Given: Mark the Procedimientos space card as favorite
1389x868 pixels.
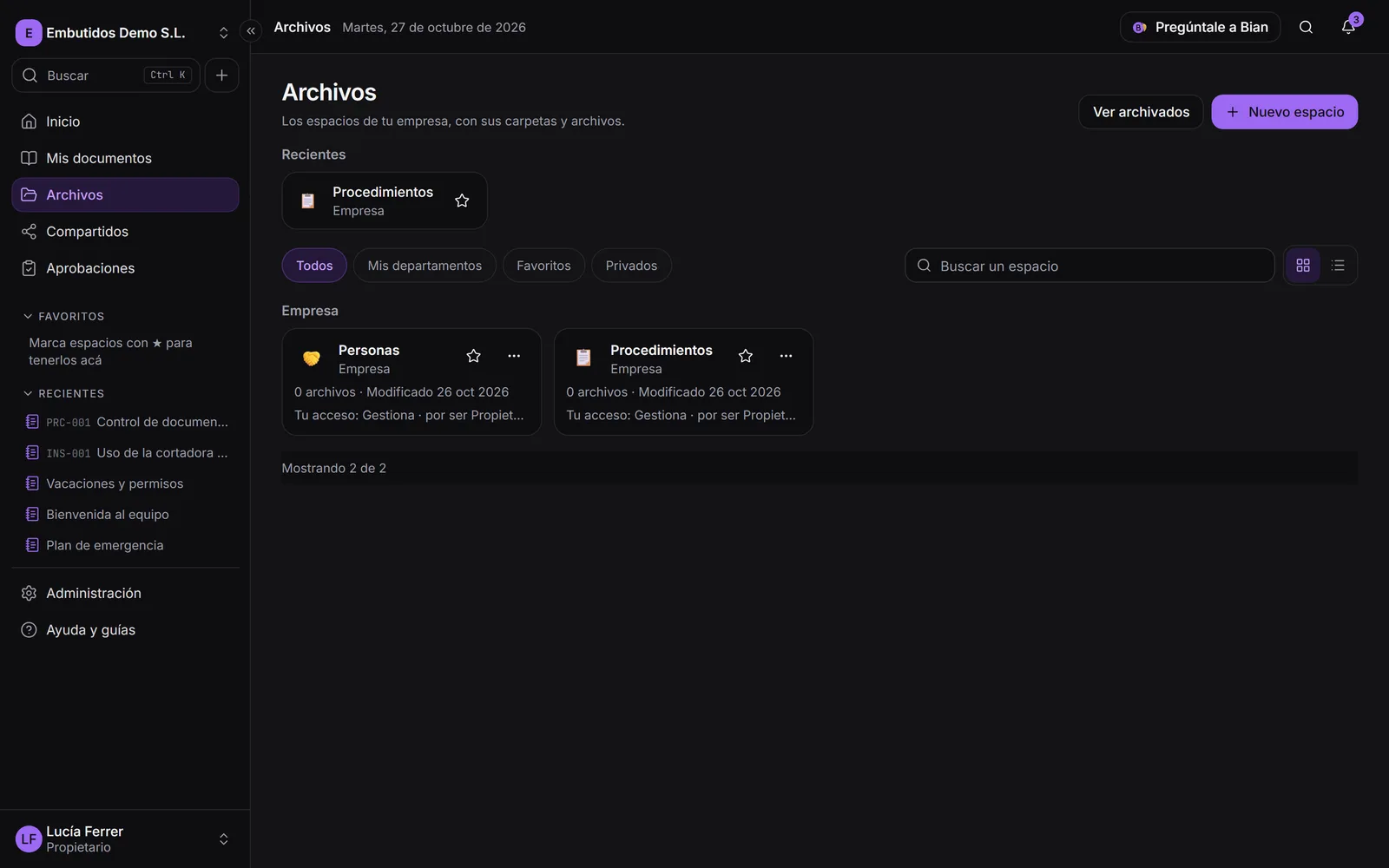Looking at the screenshot, I should click(x=745, y=356).
